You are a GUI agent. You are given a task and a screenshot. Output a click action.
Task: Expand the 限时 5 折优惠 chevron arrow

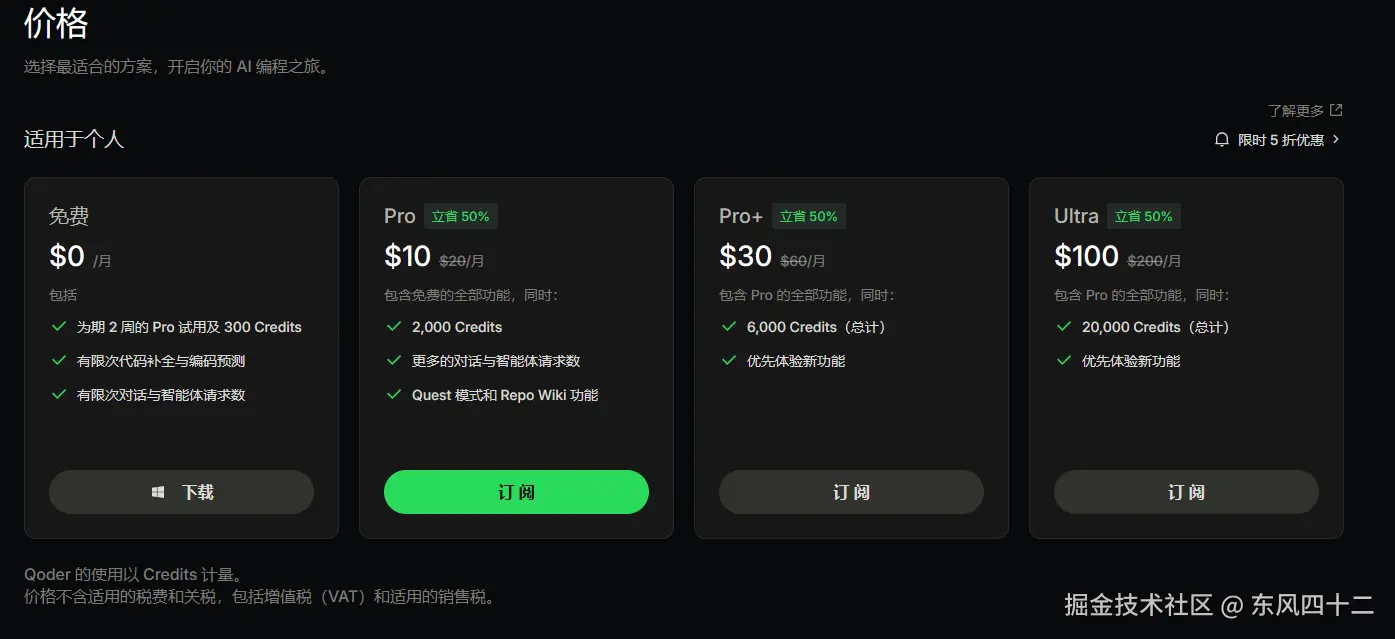click(x=1337, y=140)
